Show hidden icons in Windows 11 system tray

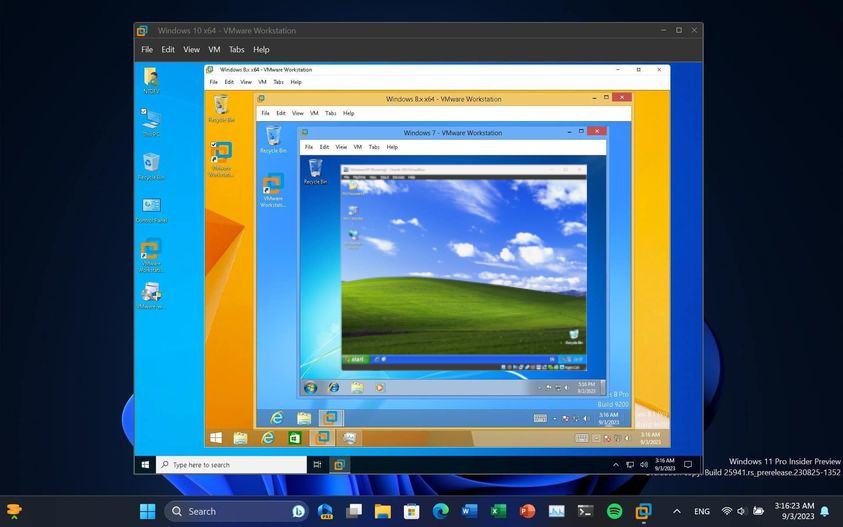pos(677,511)
